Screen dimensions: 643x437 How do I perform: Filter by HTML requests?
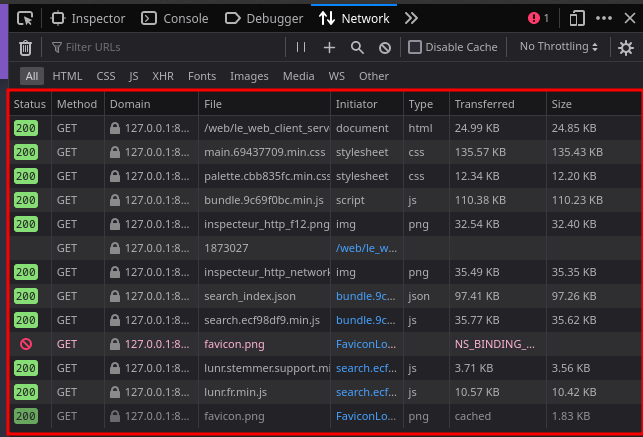pyautogui.click(x=67, y=76)
